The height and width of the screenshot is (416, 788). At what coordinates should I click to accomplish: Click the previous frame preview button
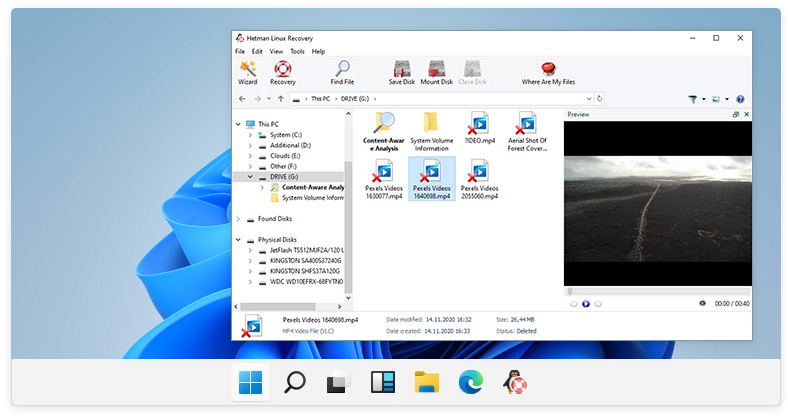(573, 304)
